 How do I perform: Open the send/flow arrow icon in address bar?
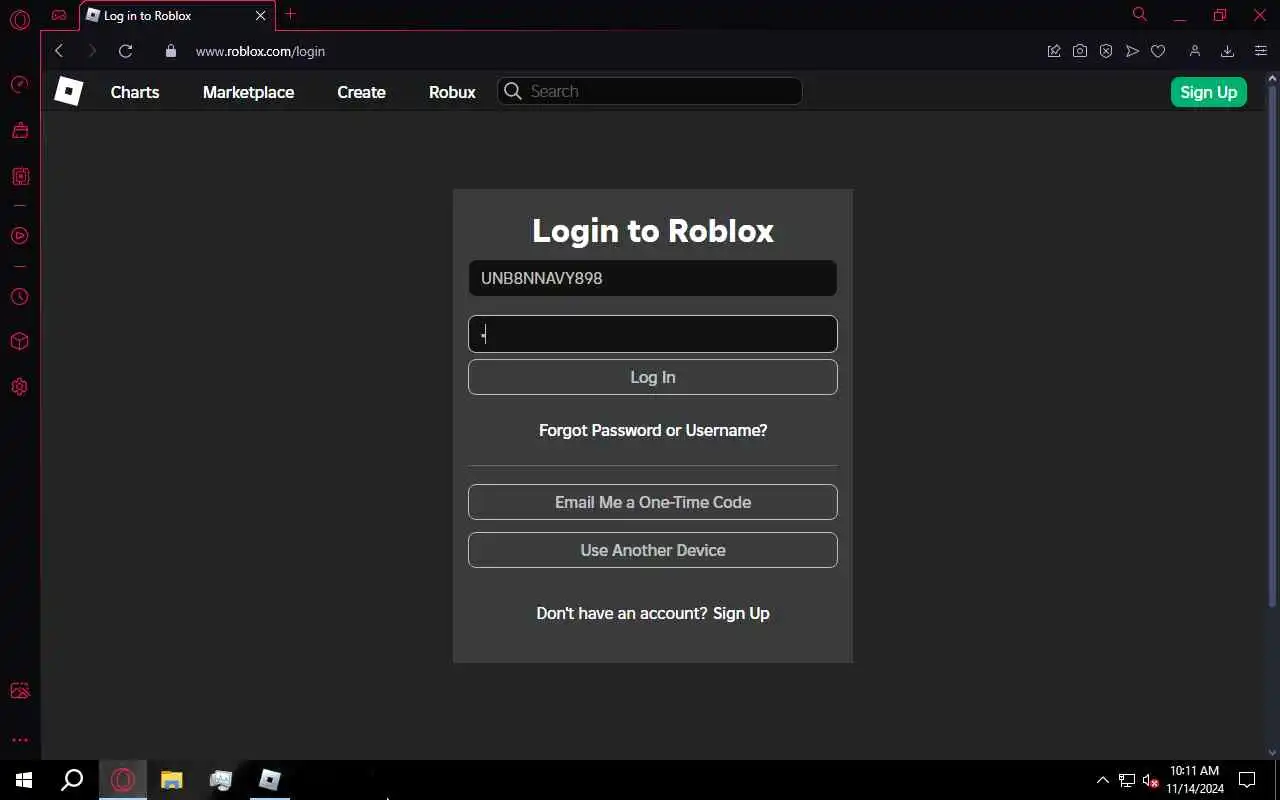pyautogui.click(x=1132, y=51)
